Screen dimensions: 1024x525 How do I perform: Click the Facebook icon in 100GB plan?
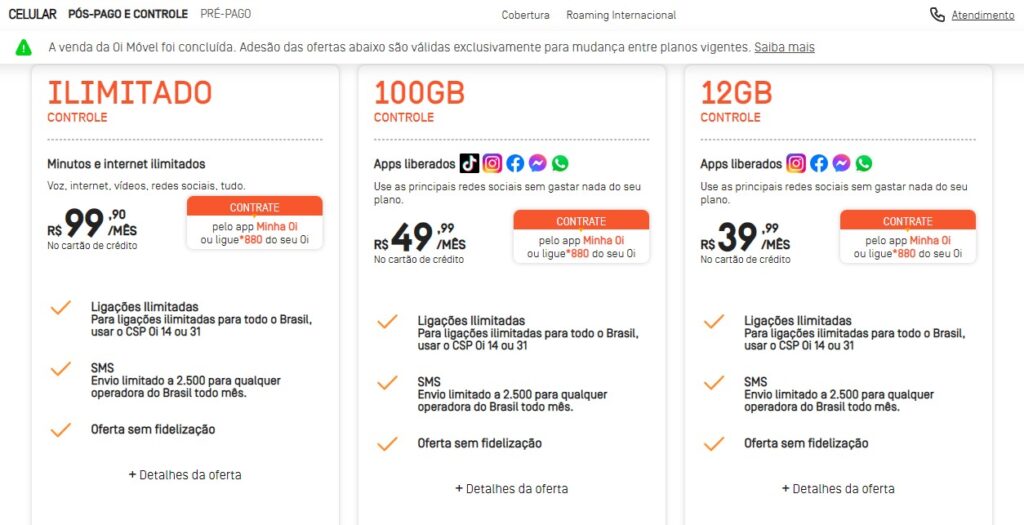coord(515,163)
